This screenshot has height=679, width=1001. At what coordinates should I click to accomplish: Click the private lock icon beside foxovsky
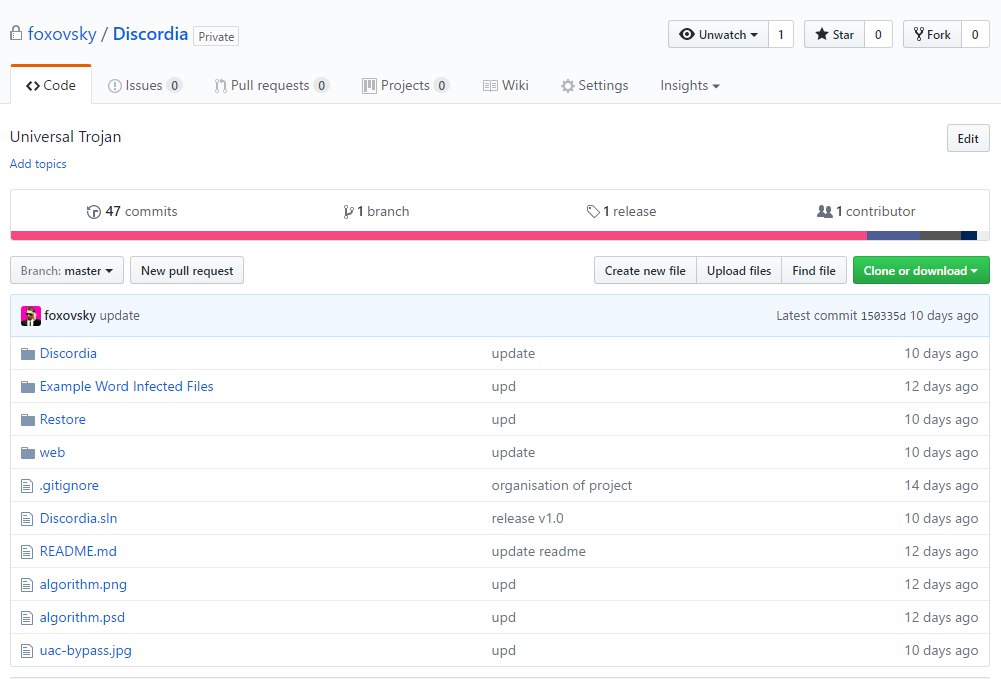click(x=16, y=33)
